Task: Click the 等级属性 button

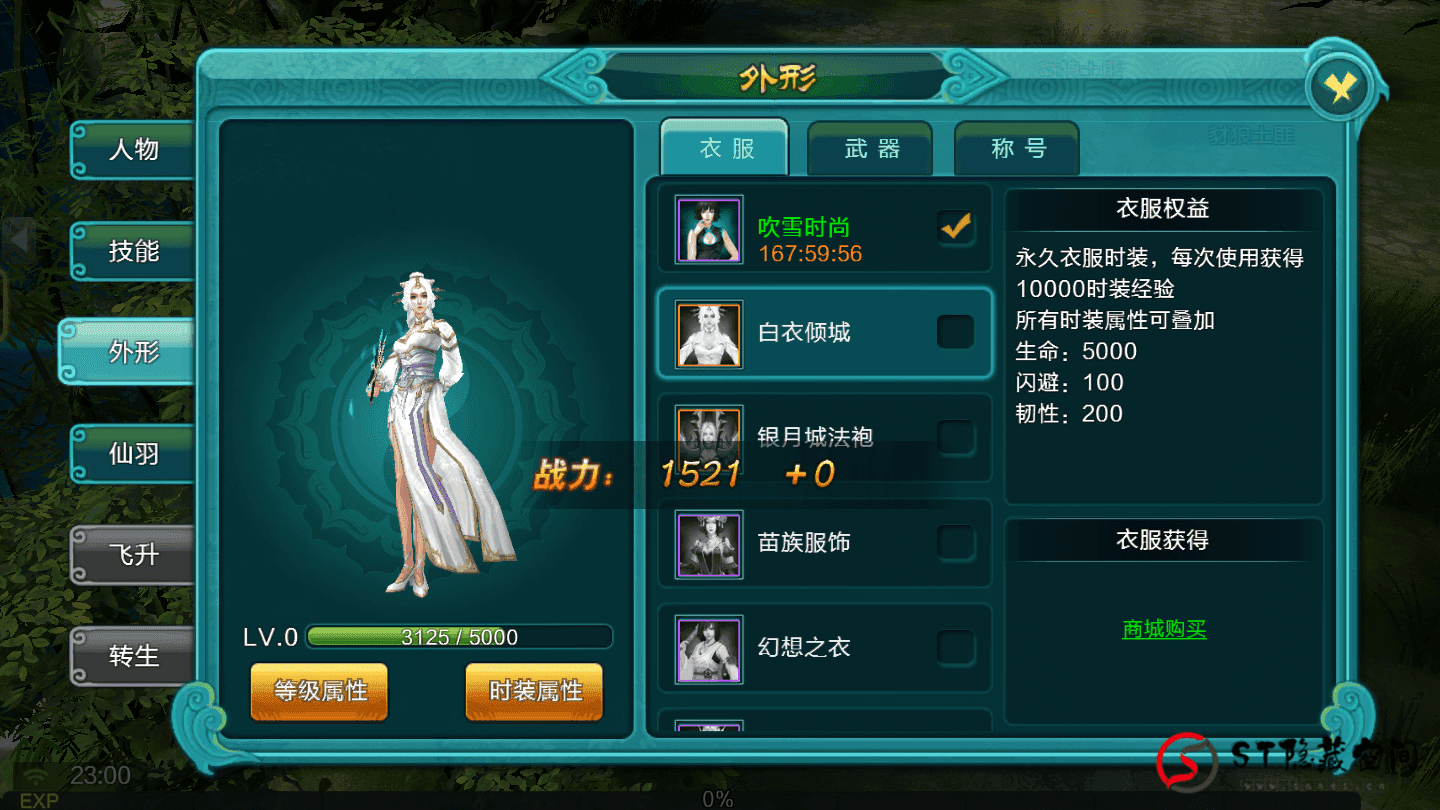Action: pos(319,691)
